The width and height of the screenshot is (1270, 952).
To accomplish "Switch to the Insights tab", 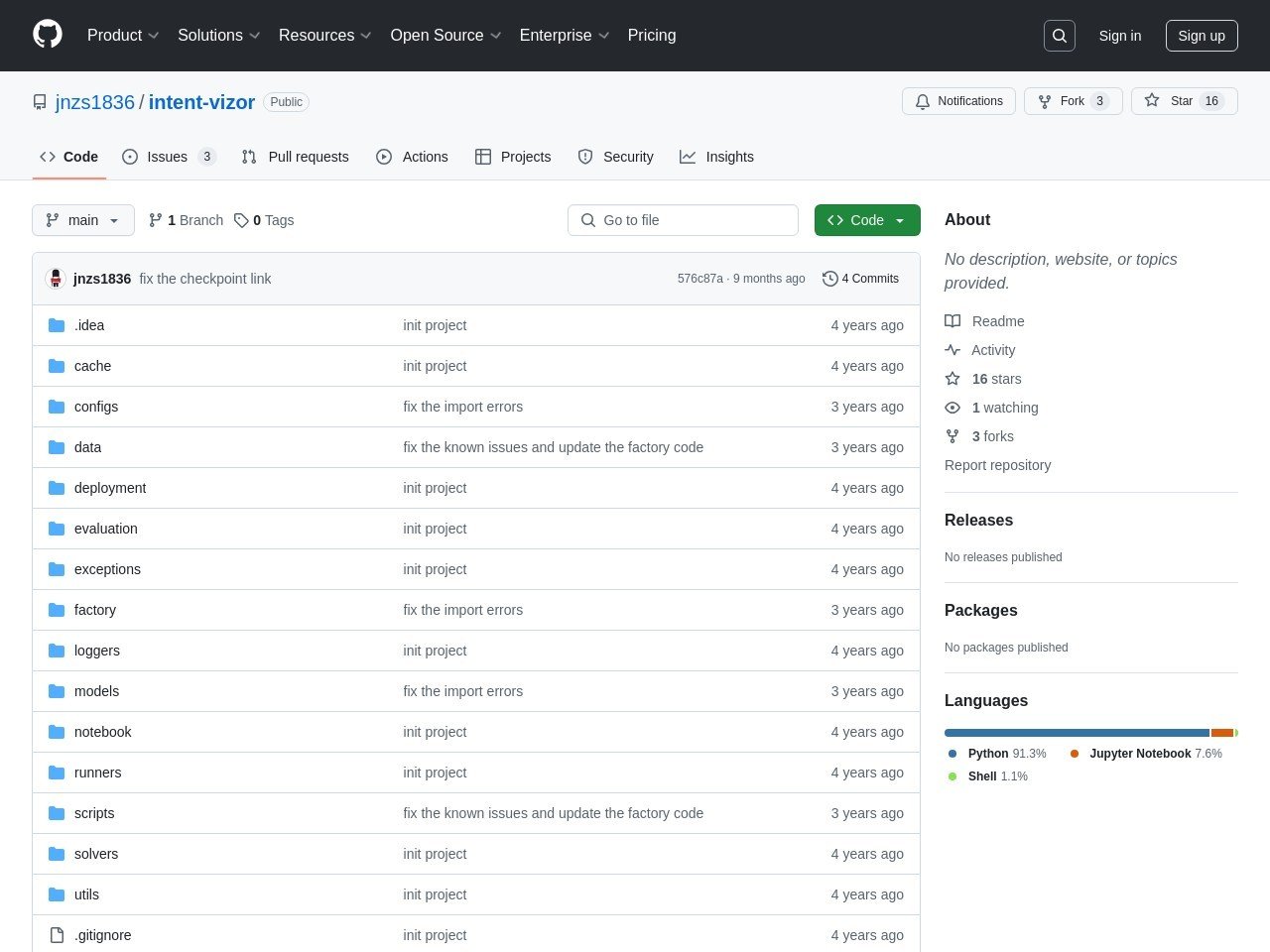I will 717,157.
